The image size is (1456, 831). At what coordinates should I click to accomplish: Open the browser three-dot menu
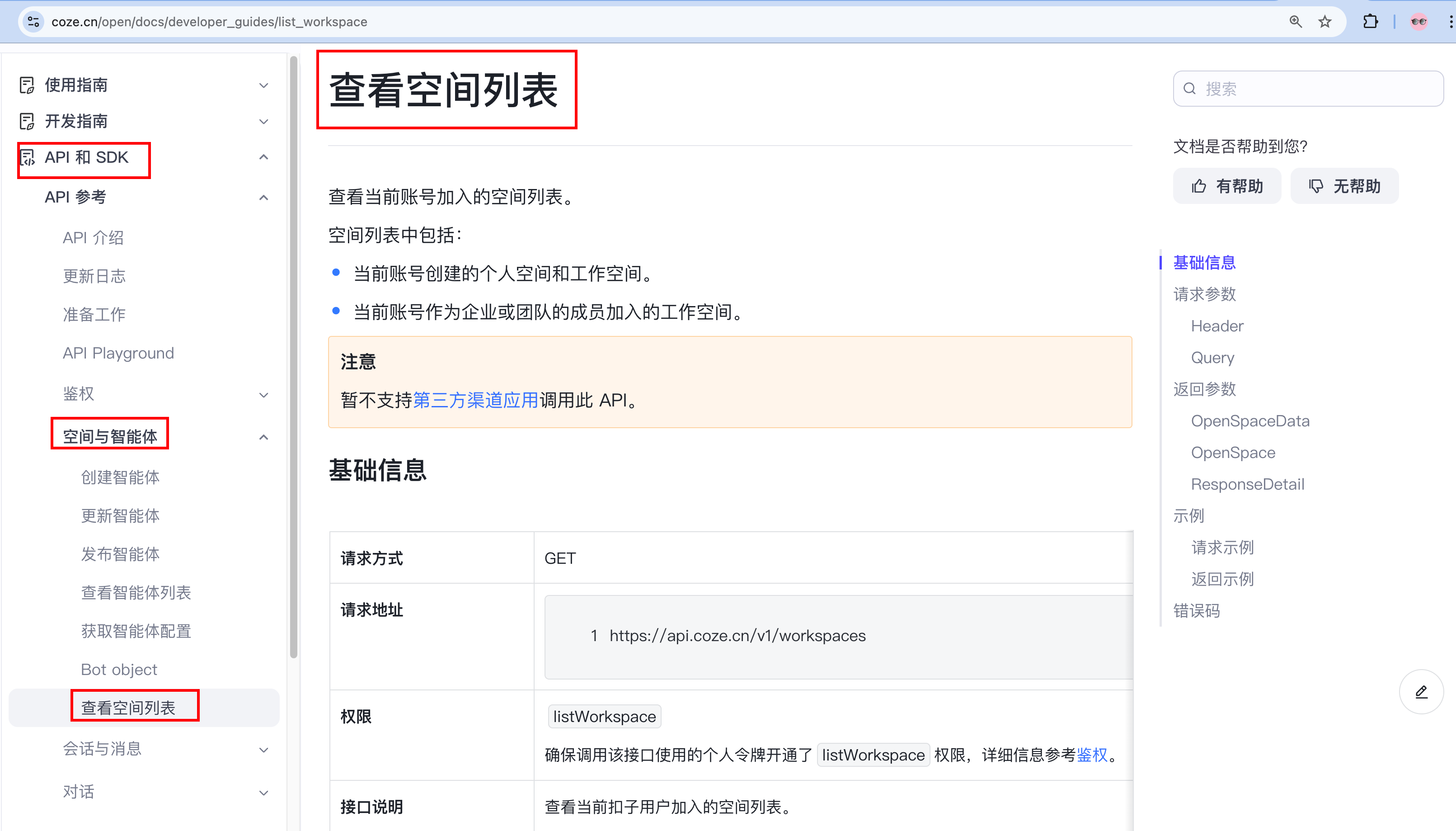tap(1451, 21)
